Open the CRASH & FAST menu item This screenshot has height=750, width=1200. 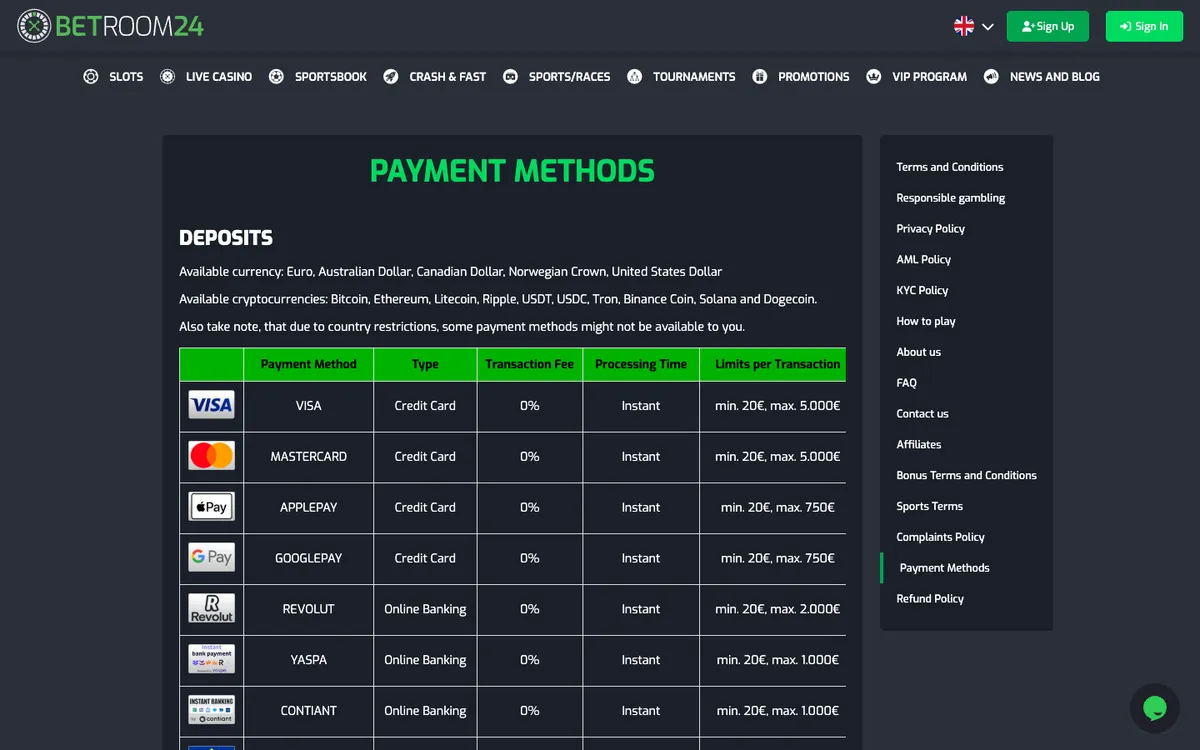[x=448, y=77]
